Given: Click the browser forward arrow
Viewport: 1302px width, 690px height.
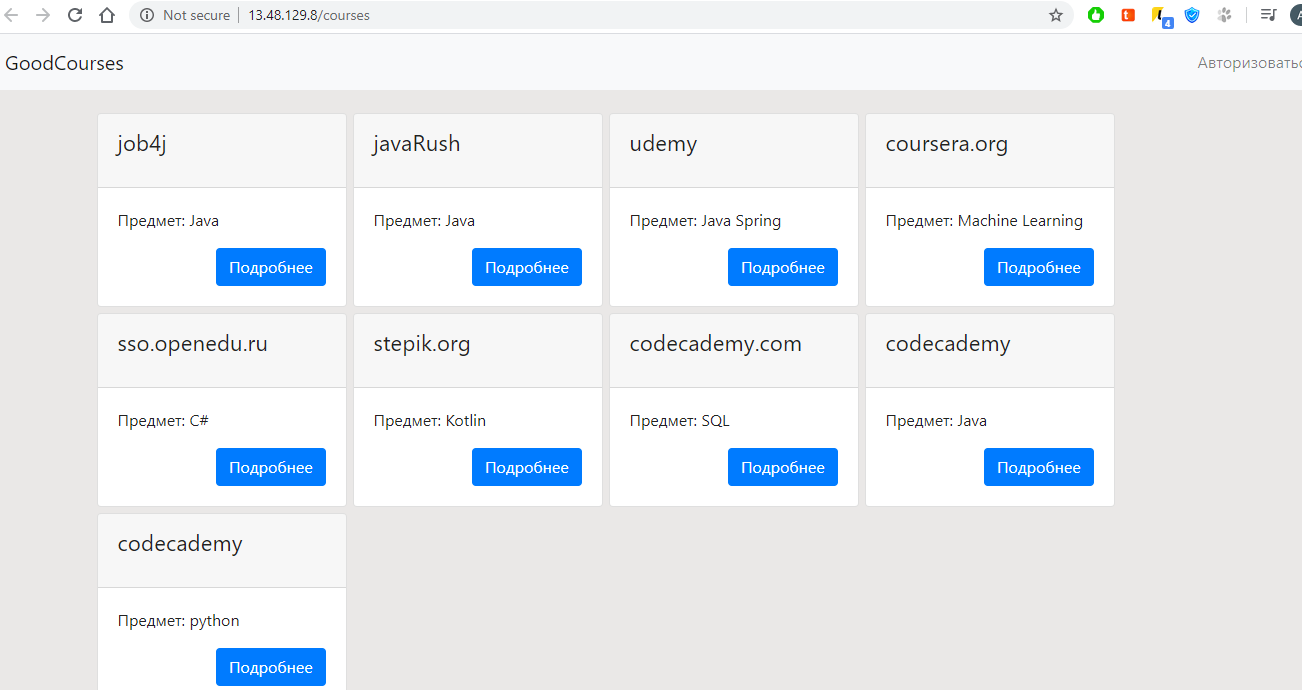Looking at the screenshot, I should pos(43,15).
